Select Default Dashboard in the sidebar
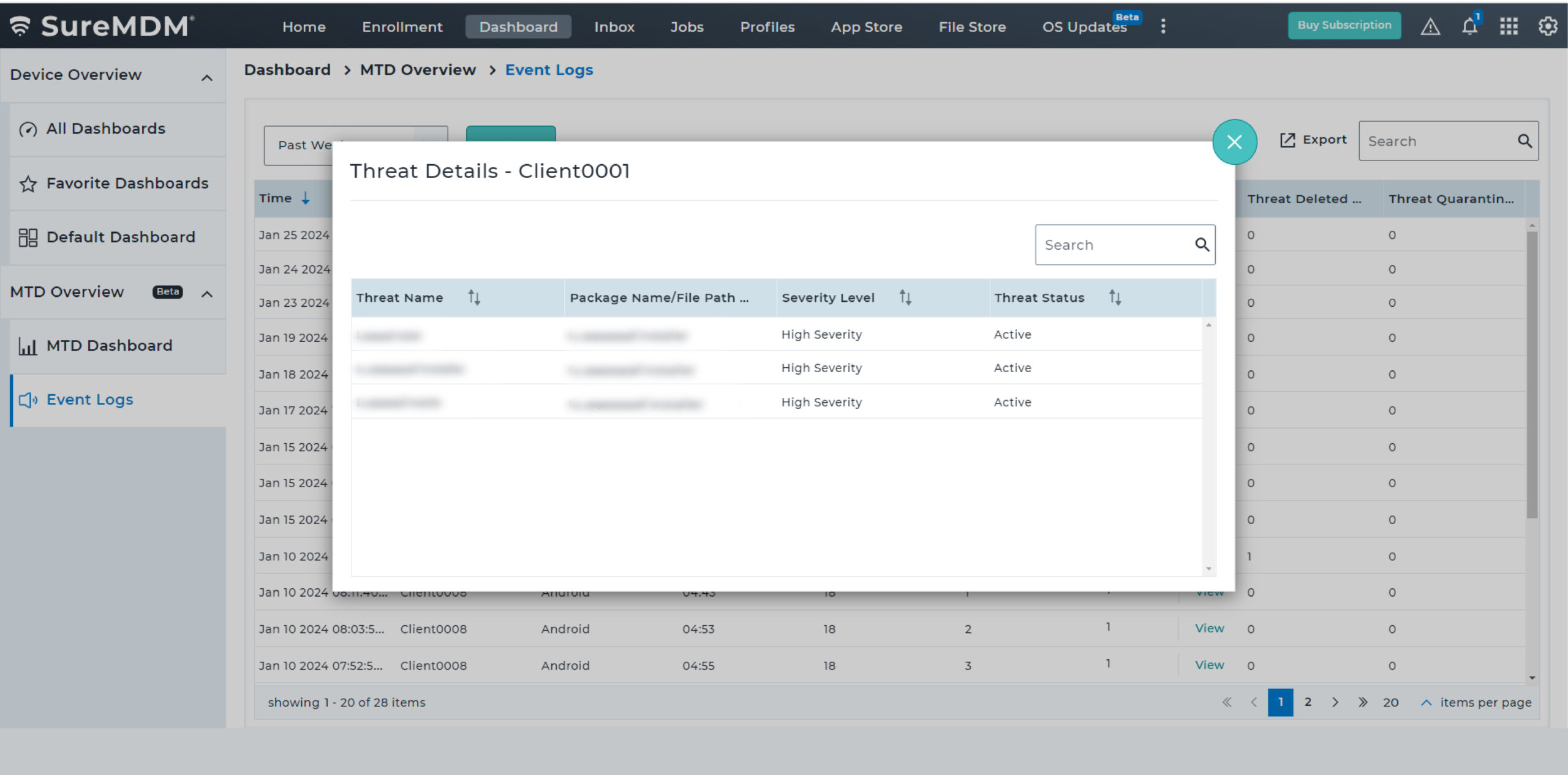The height and width of the screenshot is (775, 1568). [x=118, y=238]
